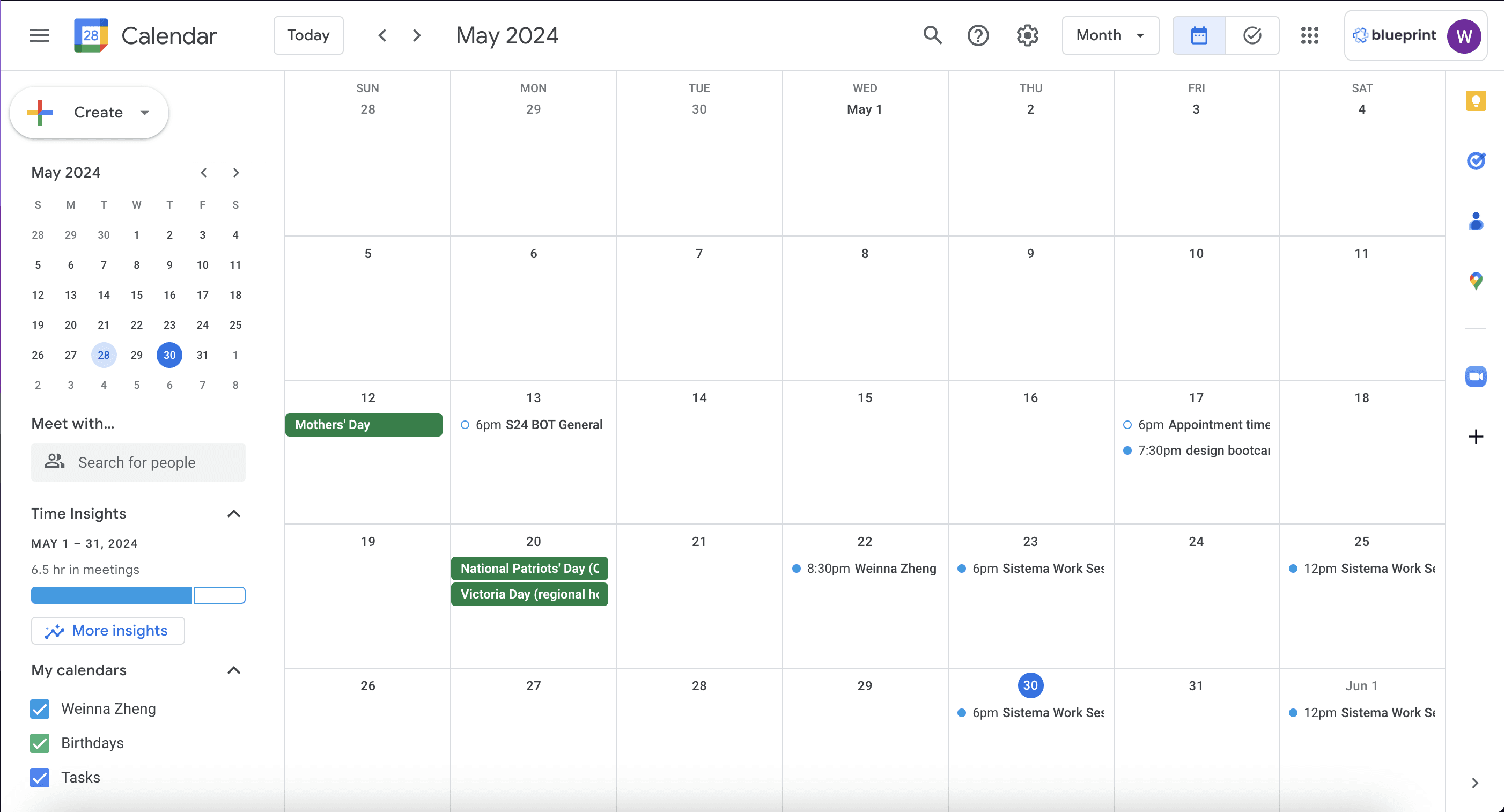Screen dimensions: 1504x812
Task: Click the Today button
Action: pyautogui.click(x=308, y=35)
